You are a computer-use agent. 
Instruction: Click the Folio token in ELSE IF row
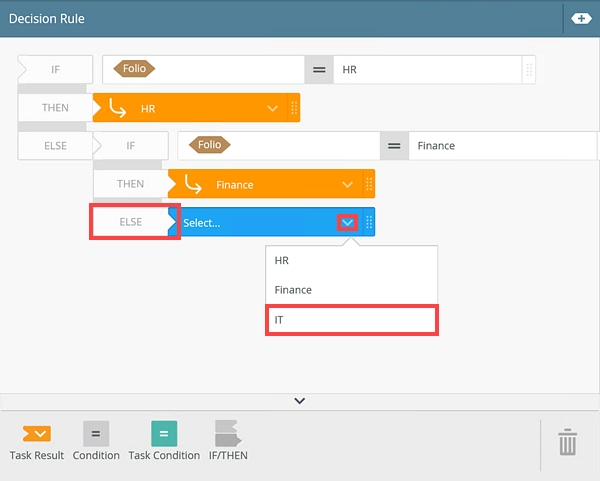click(210, 145)
